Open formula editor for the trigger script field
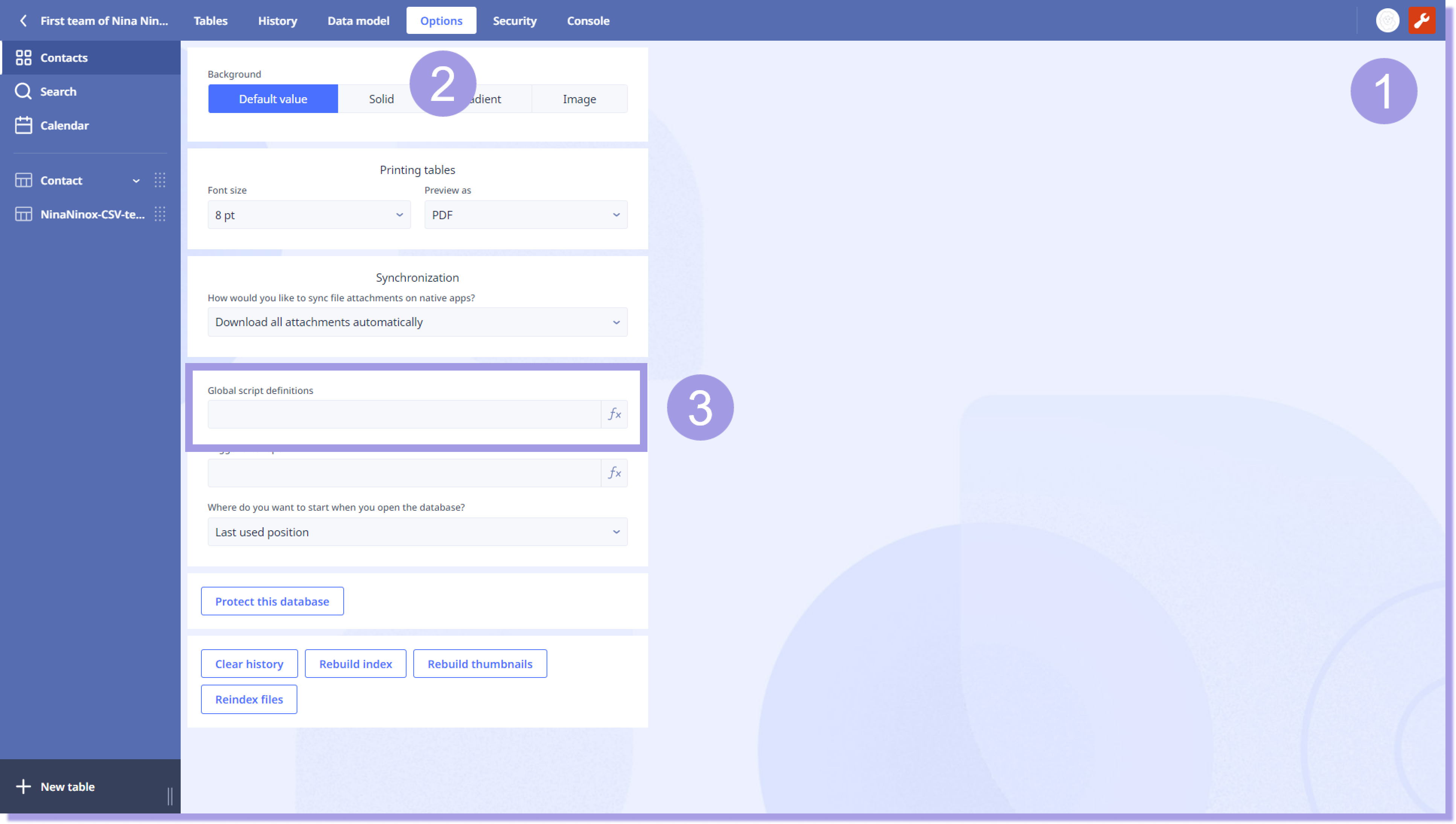 [614, 473]
